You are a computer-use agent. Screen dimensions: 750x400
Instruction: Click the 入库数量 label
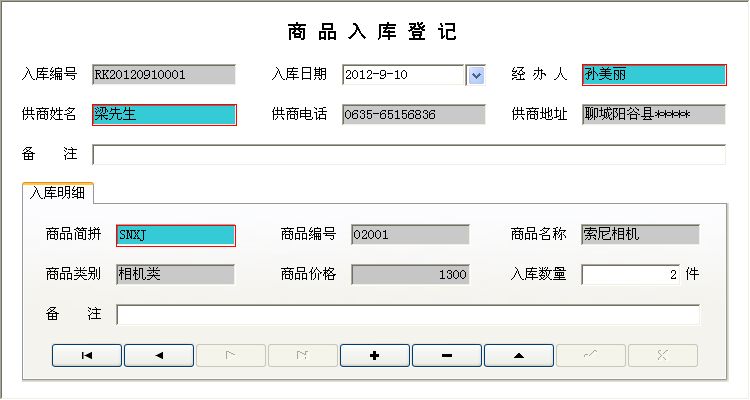[x=539, y=274]
